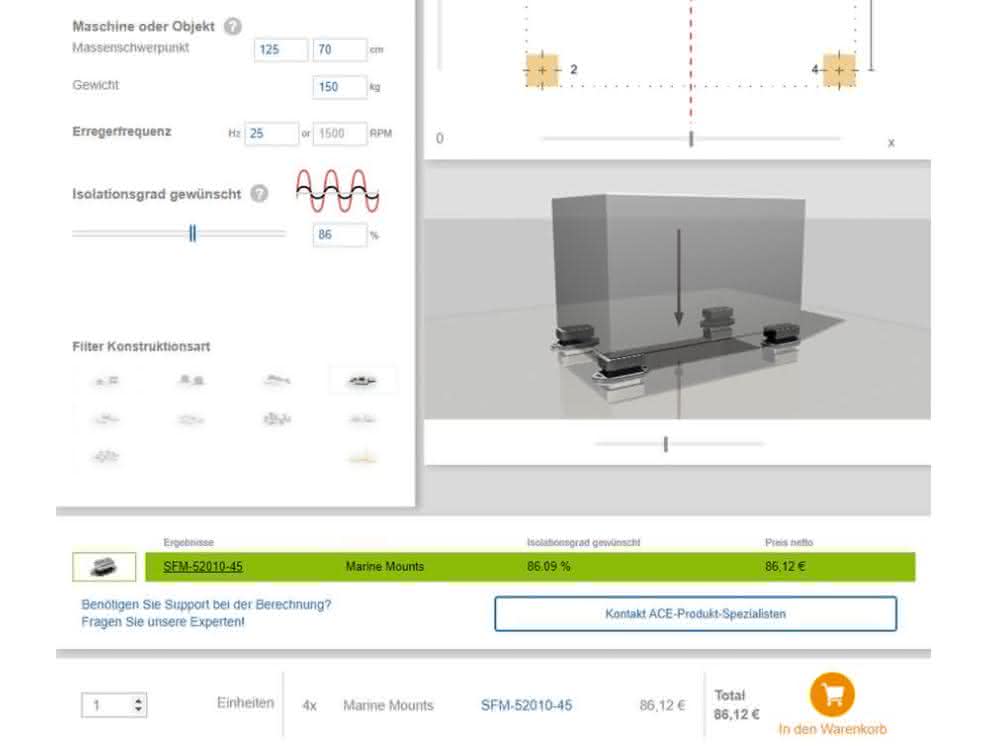
Task: Click Kontakt ACE-Produkt-Spezialisten button
Action: [695, 614]
